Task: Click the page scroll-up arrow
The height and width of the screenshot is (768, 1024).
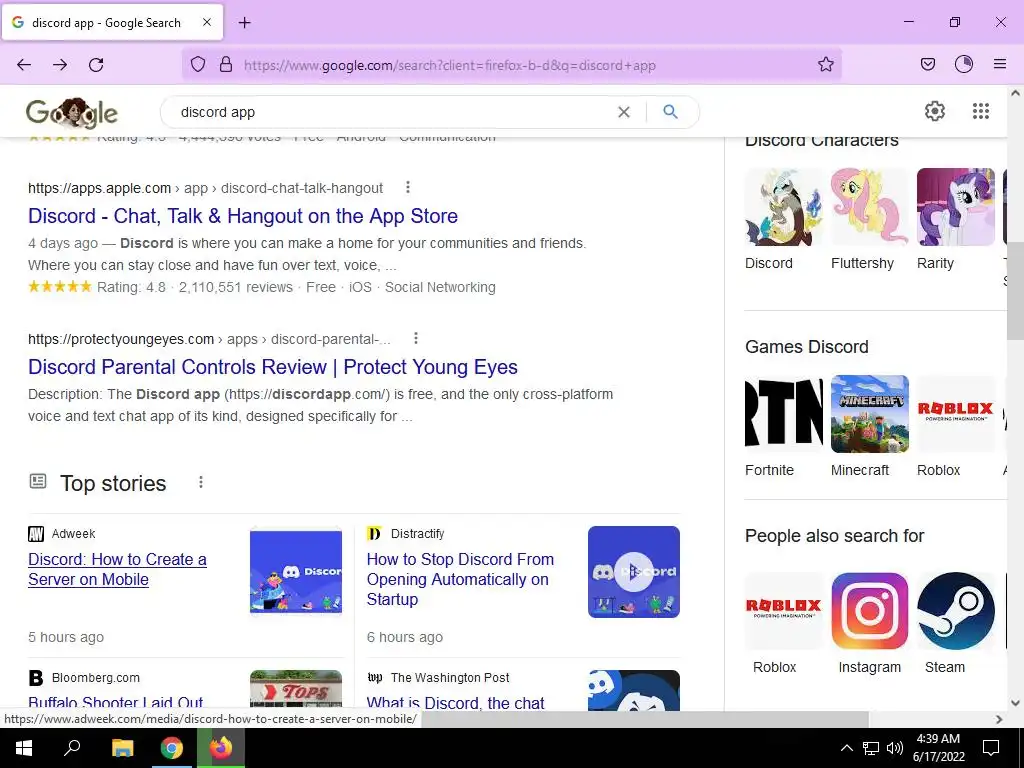Action: point(1016,93)
